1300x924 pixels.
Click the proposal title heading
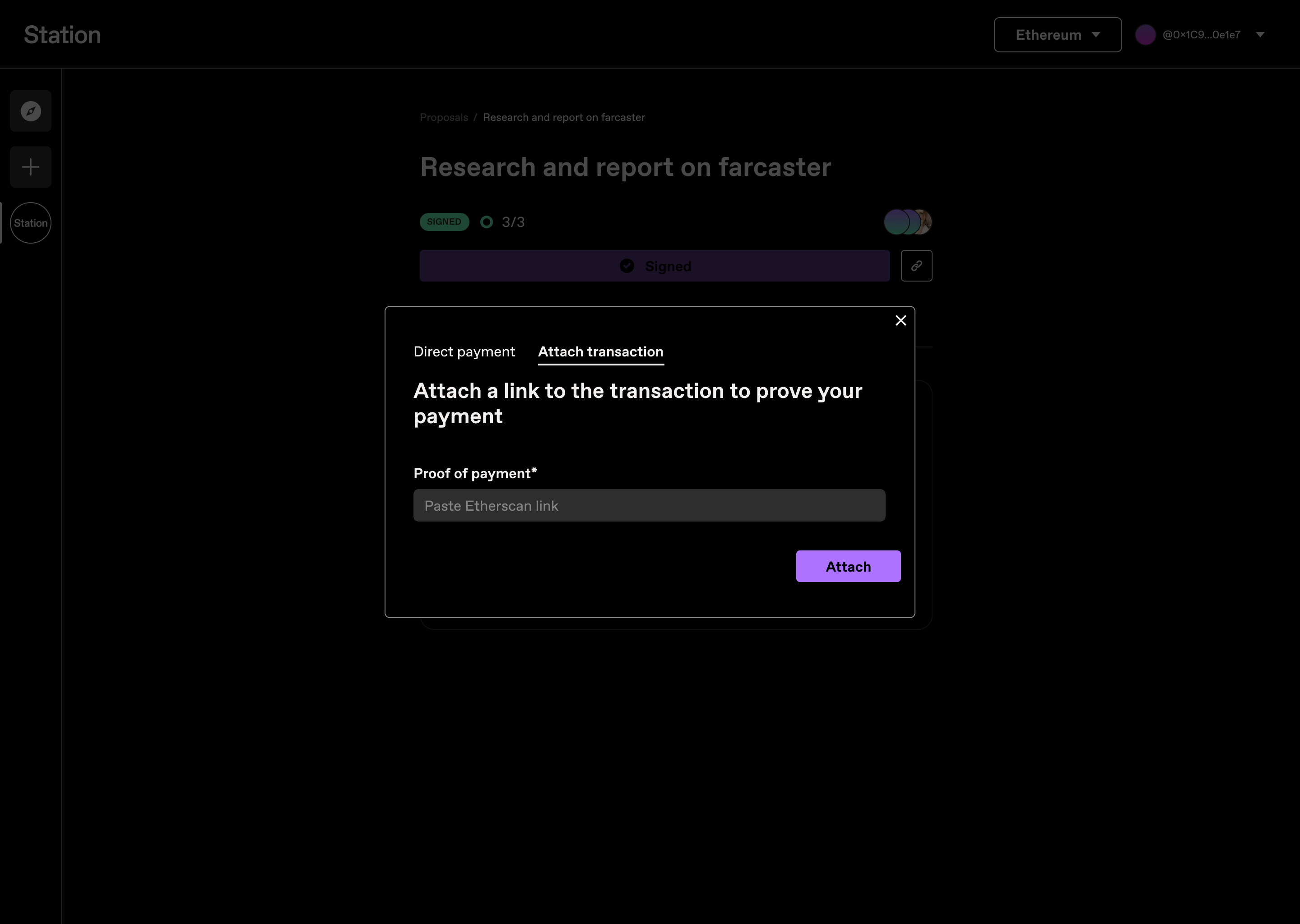pos(625,167)
